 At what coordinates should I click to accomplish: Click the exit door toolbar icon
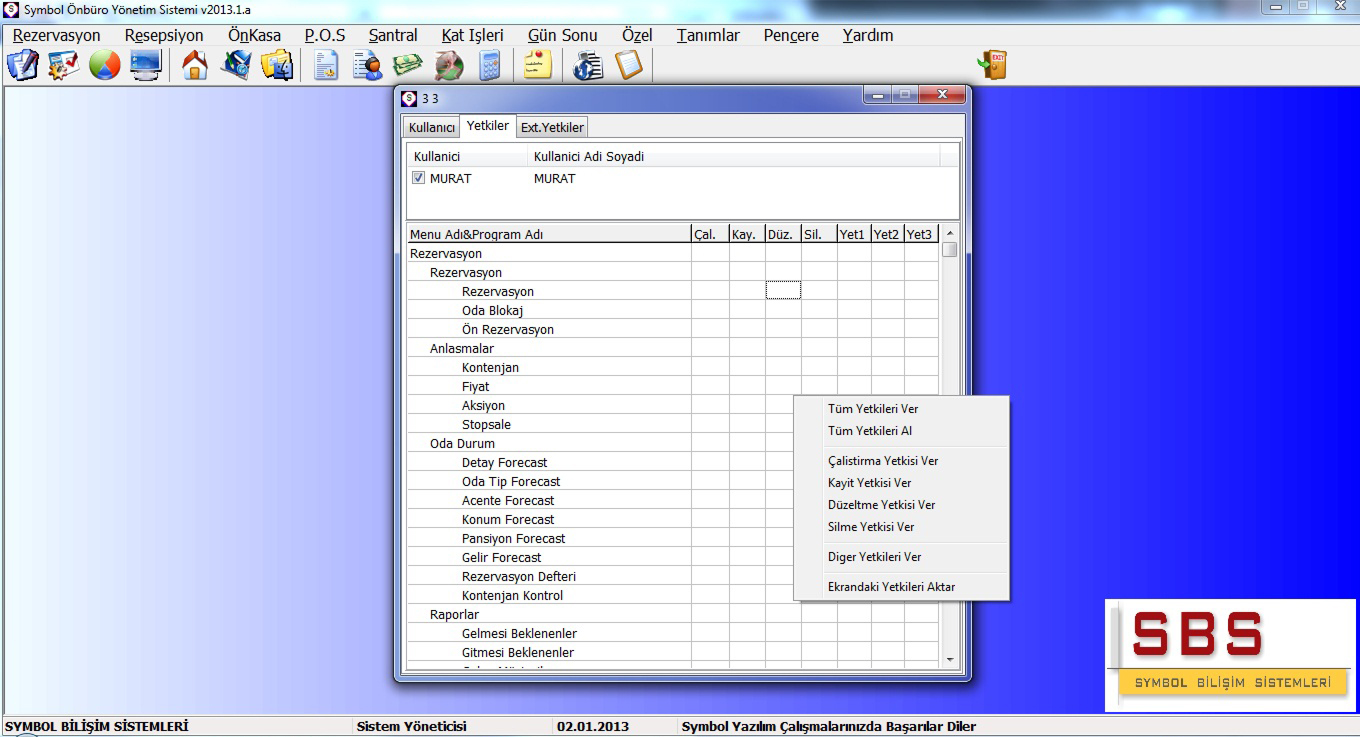(992, 65)
